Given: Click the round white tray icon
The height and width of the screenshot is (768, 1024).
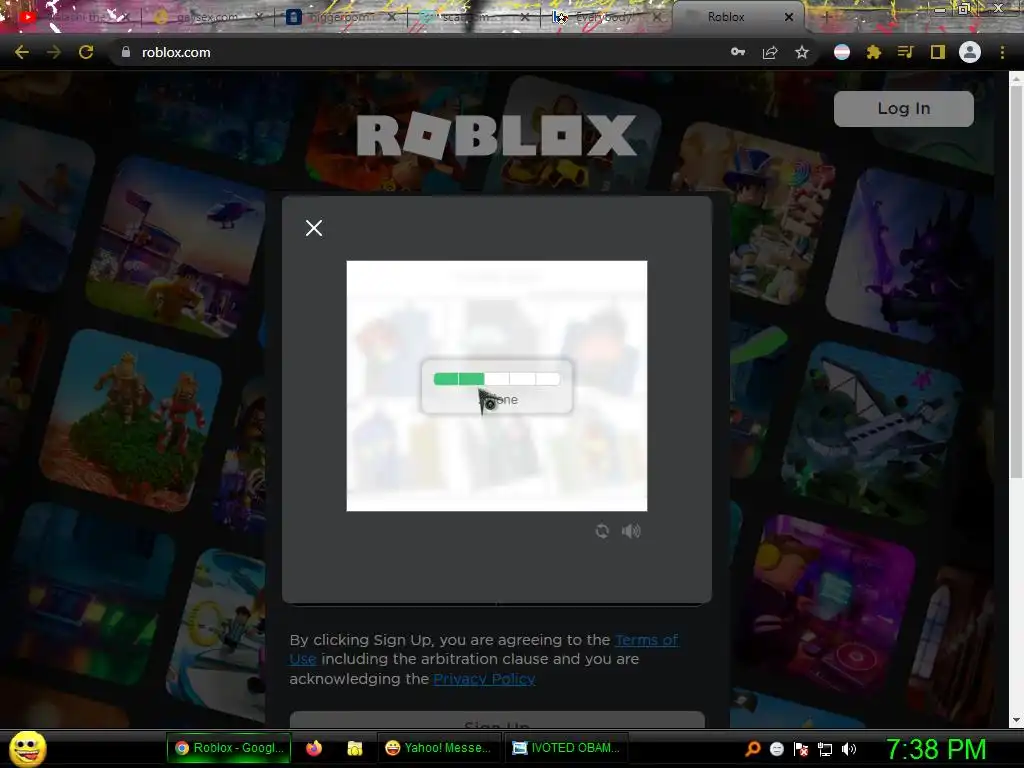Looking at the screenshot, I should pyautogui.click(x=776, y=749).
